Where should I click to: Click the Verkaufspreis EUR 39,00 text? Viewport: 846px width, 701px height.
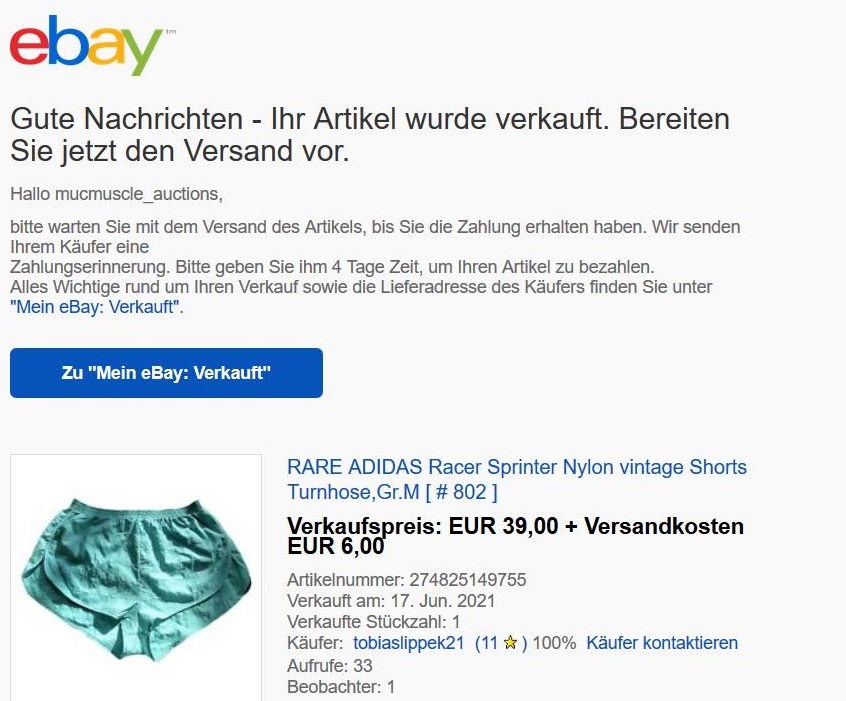tap(422, 526)
